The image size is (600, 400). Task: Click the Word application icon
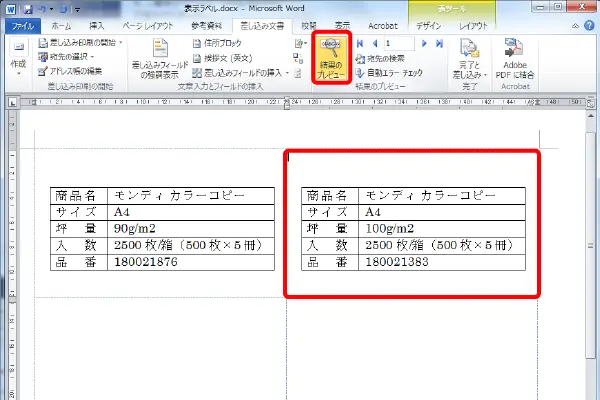[11, 9]
